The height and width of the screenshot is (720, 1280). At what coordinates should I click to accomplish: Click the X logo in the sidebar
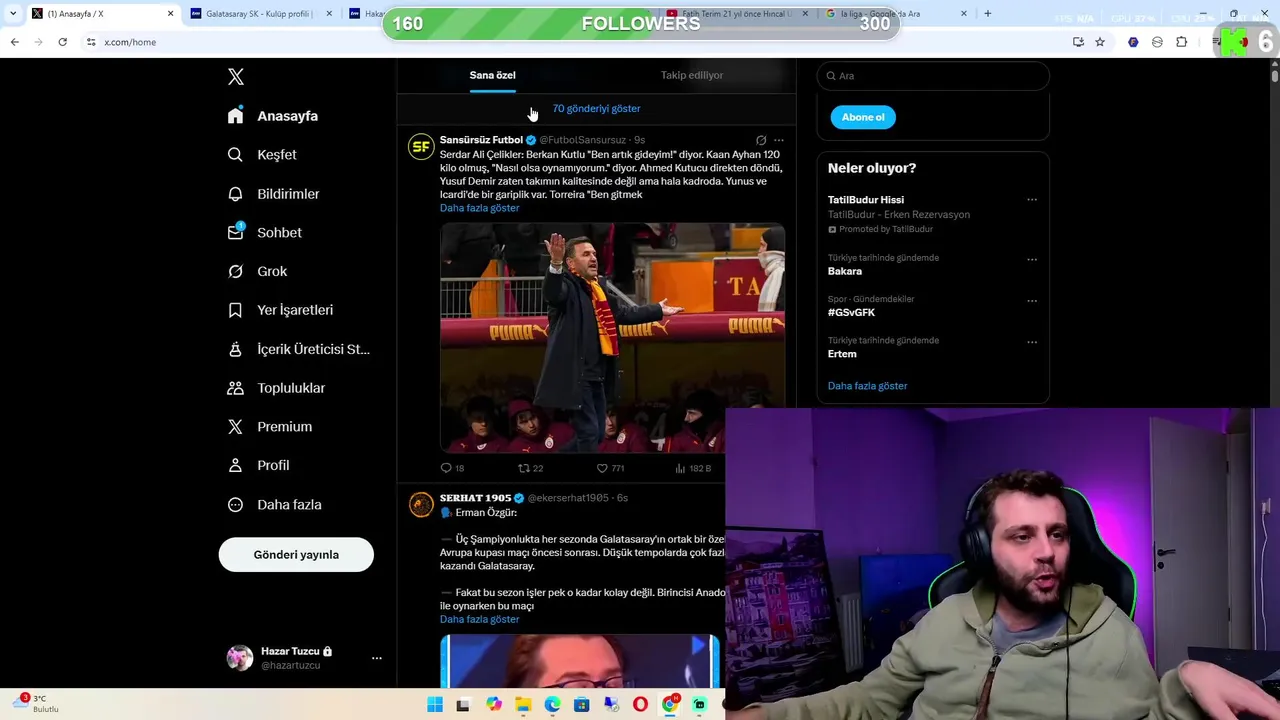pos(236,77)
